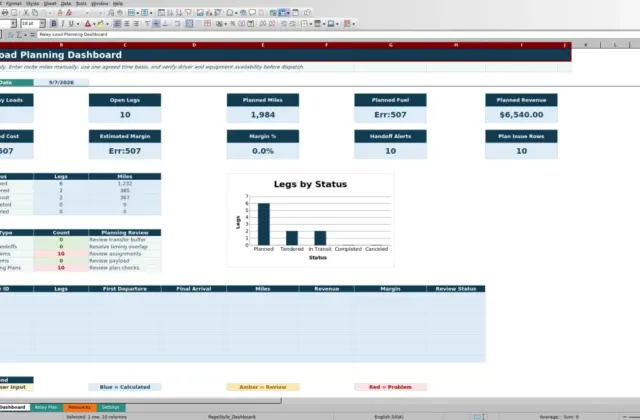Click the Add Decimal Place icon
This screenshot has height=420, width=640.
[262, 24]
